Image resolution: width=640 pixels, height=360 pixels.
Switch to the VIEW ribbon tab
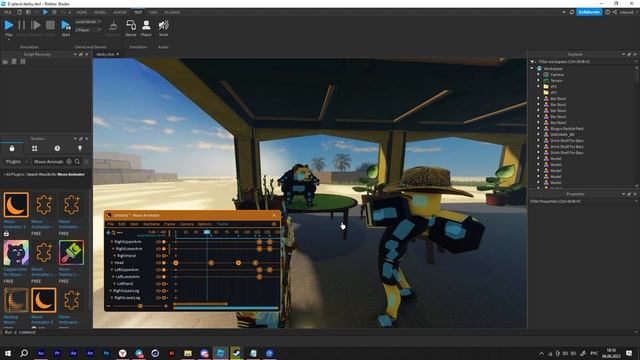(153, 12)
